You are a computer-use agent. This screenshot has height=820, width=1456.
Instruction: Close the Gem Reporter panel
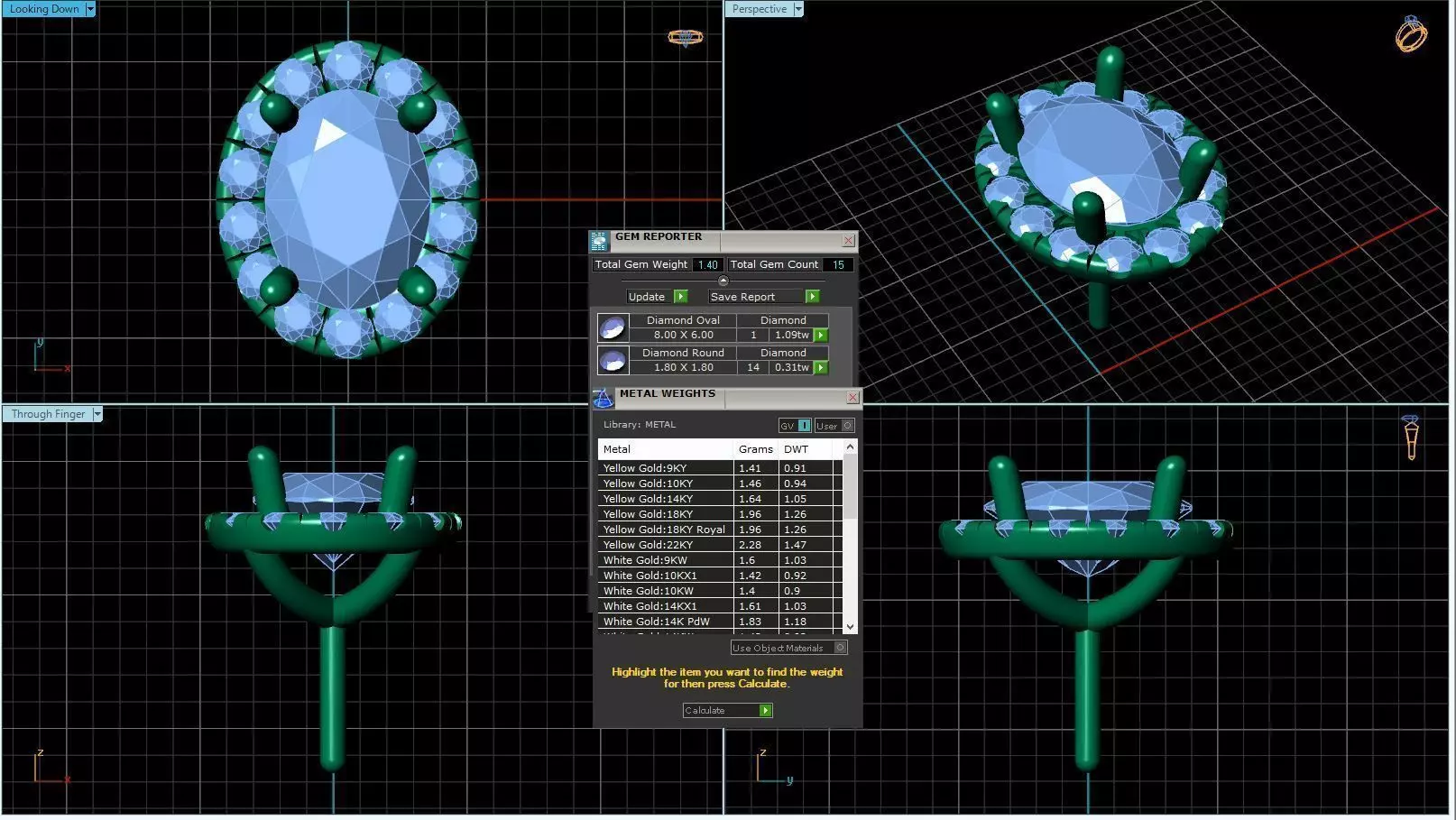tap(848, 240)
